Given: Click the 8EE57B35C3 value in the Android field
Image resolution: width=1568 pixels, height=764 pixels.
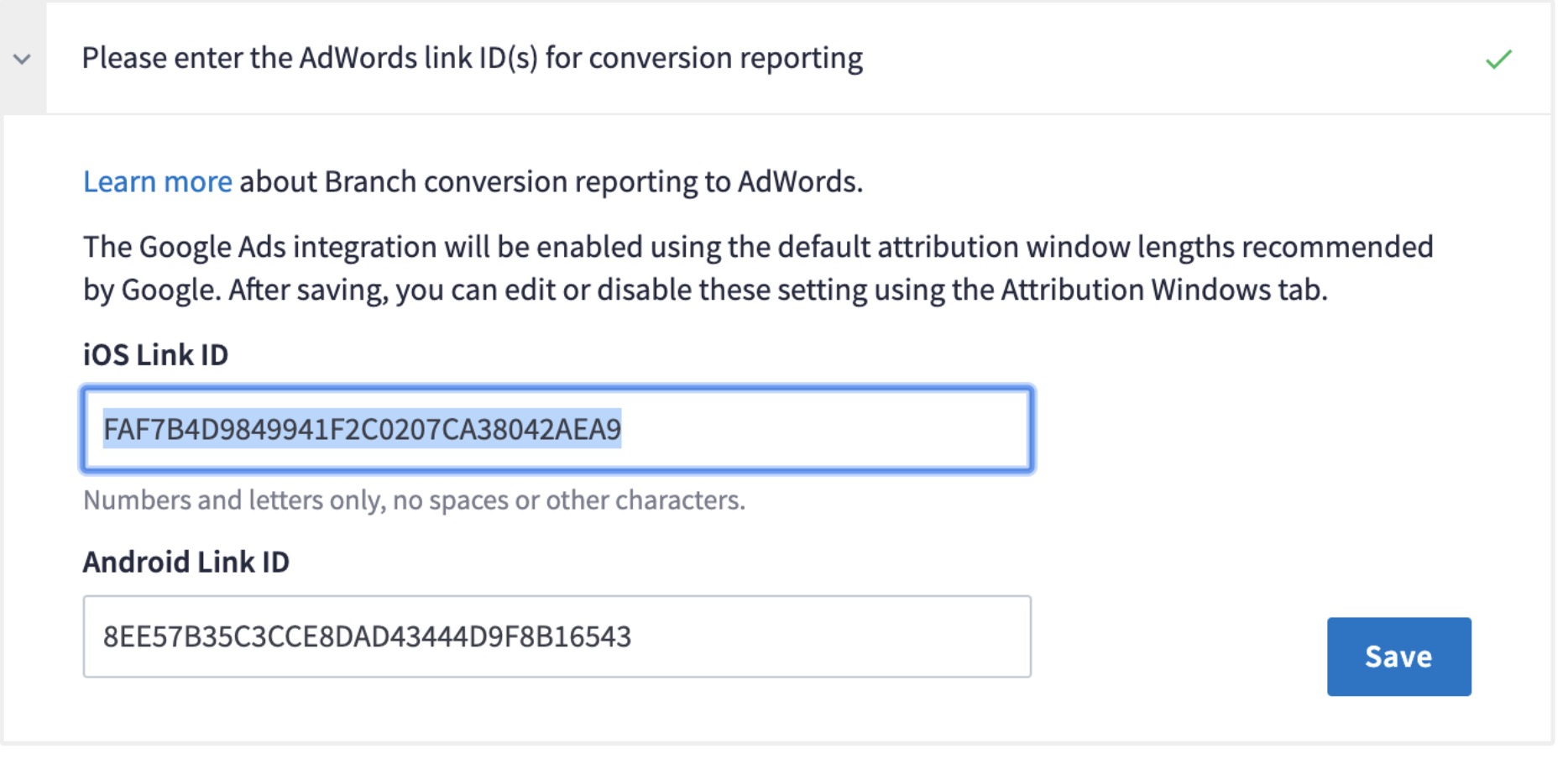Looking at the screenshot, I should pyautogui.click(x=367, y=636).
